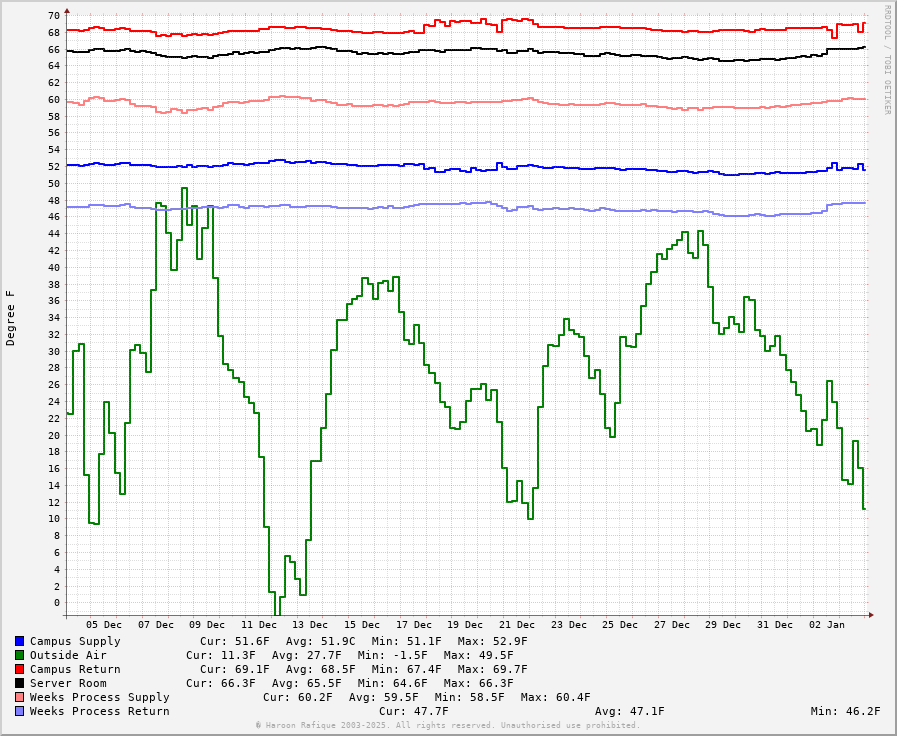897x736 pixels.
Task: Click the Campus Return Max: 69.7F value
Action: pyautogui.click(x=492, y=669)
